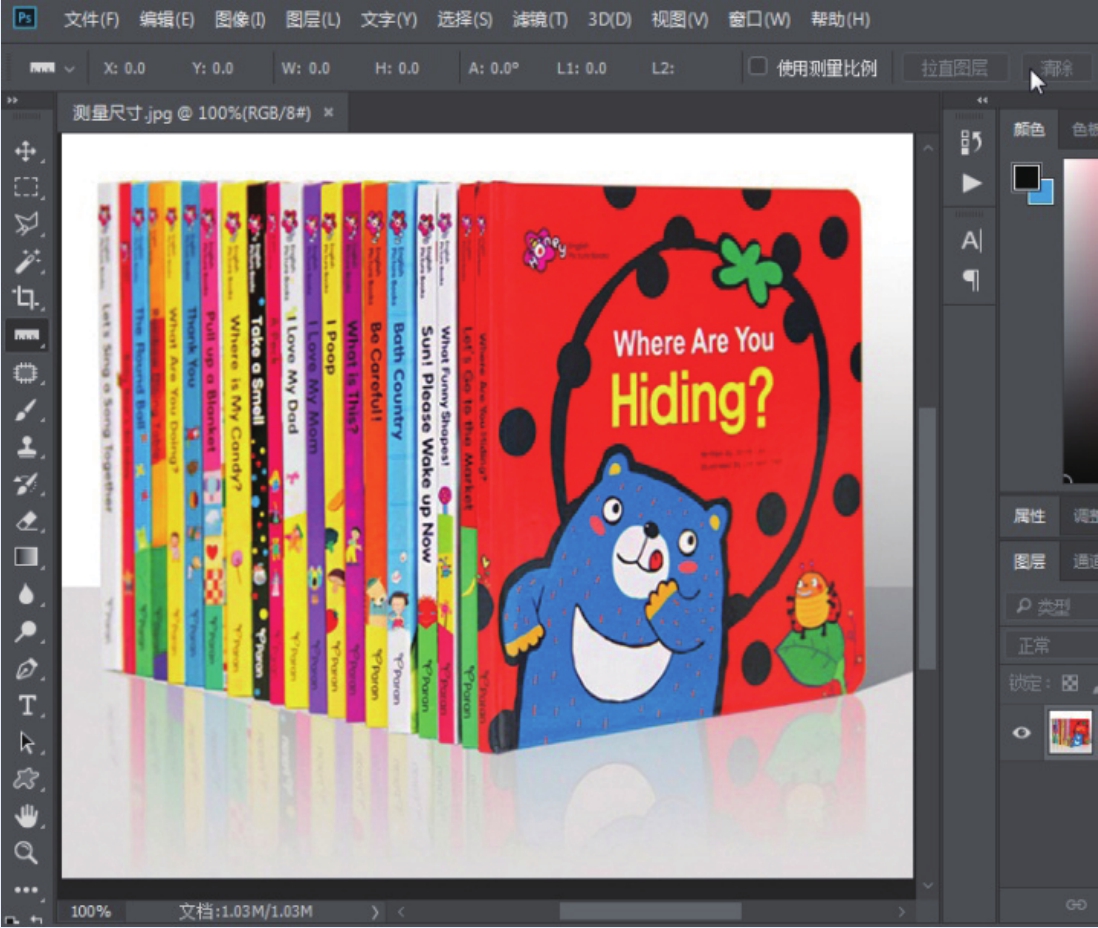Open the extra tools ellipsis menu
This screenshot has width=1098, height=928.
[26, 890]
